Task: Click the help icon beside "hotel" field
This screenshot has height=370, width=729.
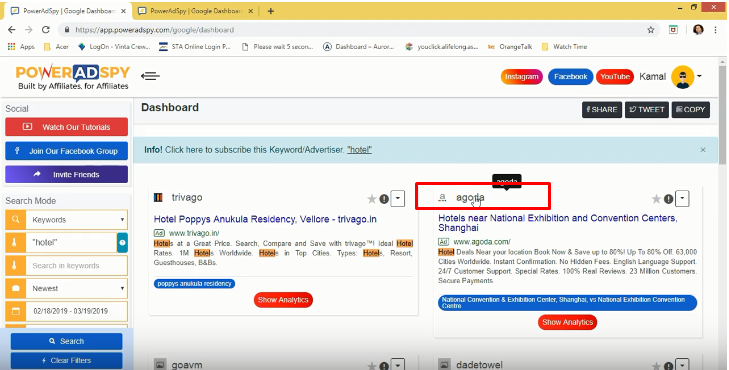Action: coord(122,243)
